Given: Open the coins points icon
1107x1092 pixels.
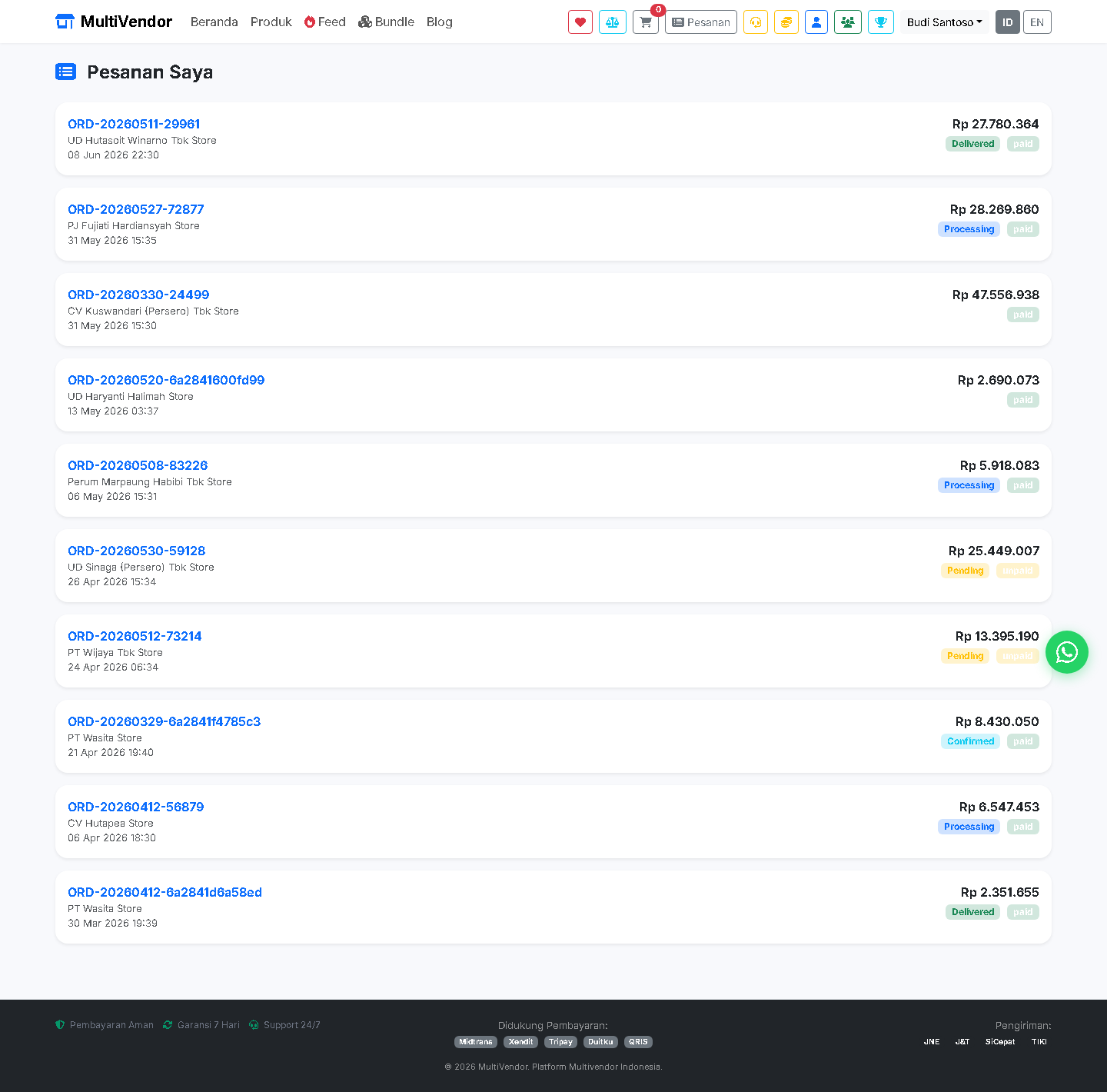Looking at the screenshot, I should tap(786, 22).
